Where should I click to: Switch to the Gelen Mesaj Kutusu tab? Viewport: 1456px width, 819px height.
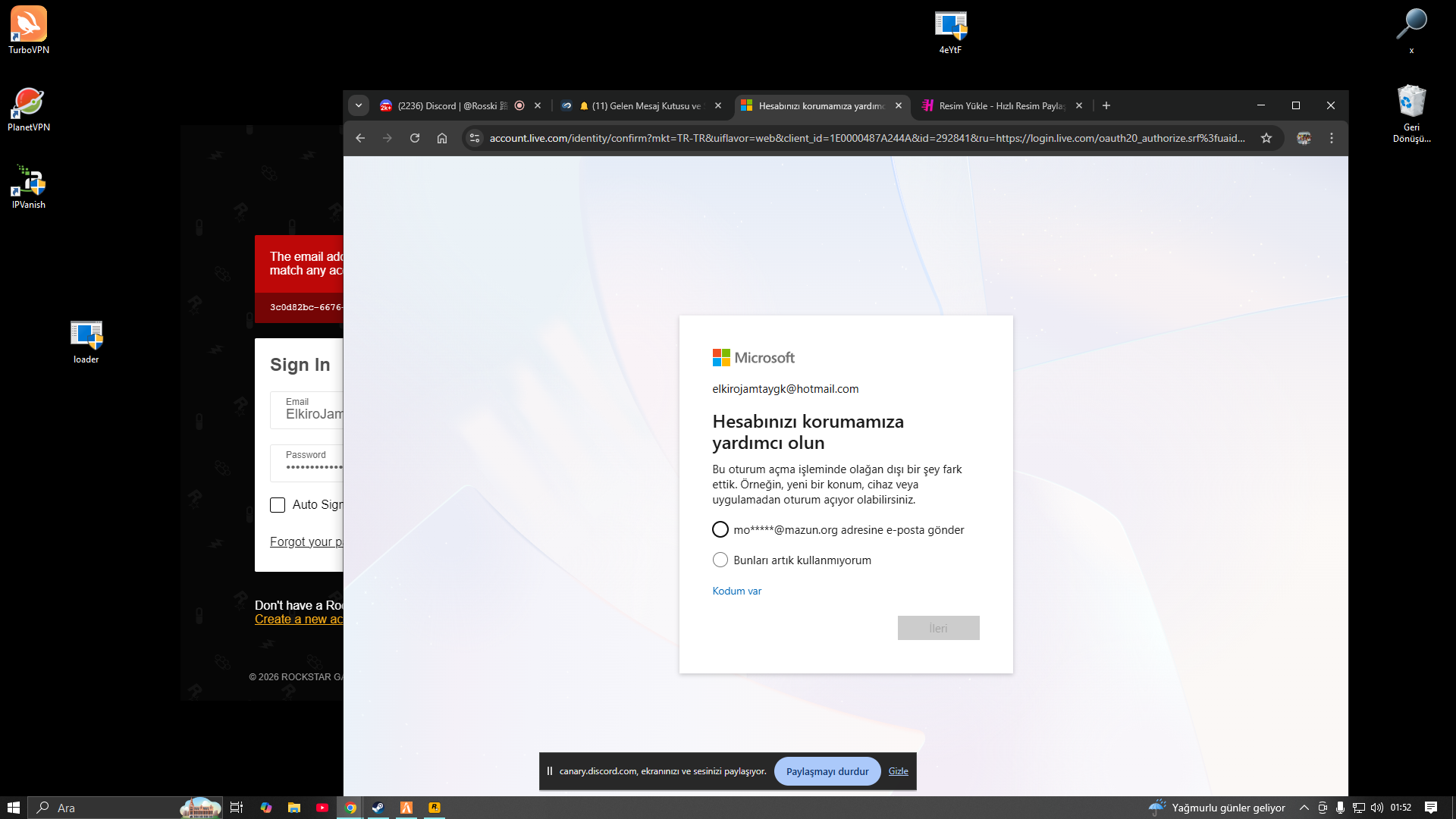click(x=641, y=105)
